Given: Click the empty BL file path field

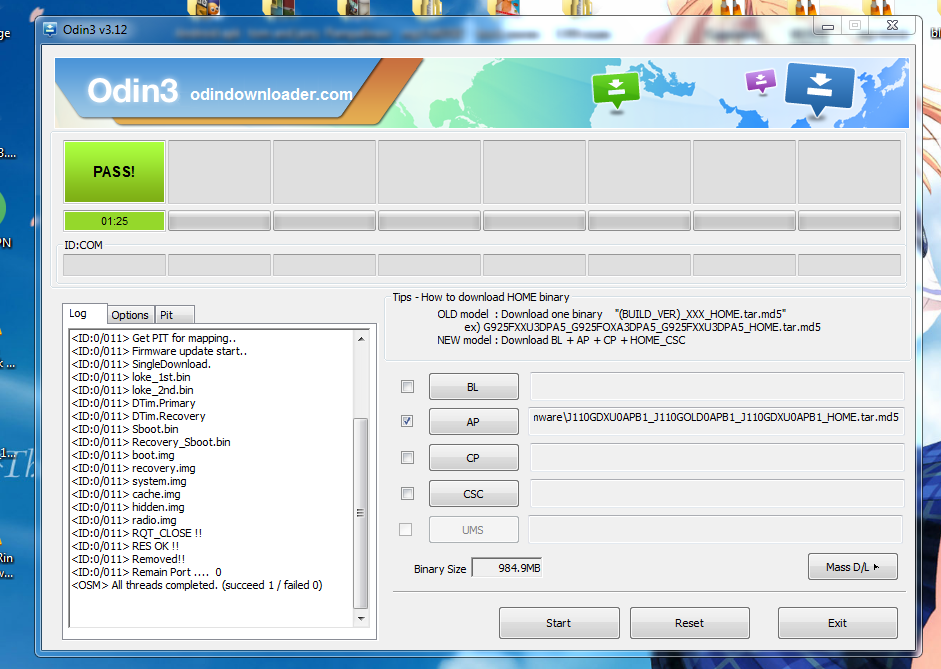Looking at the screenshot, I should coord(717,386).
